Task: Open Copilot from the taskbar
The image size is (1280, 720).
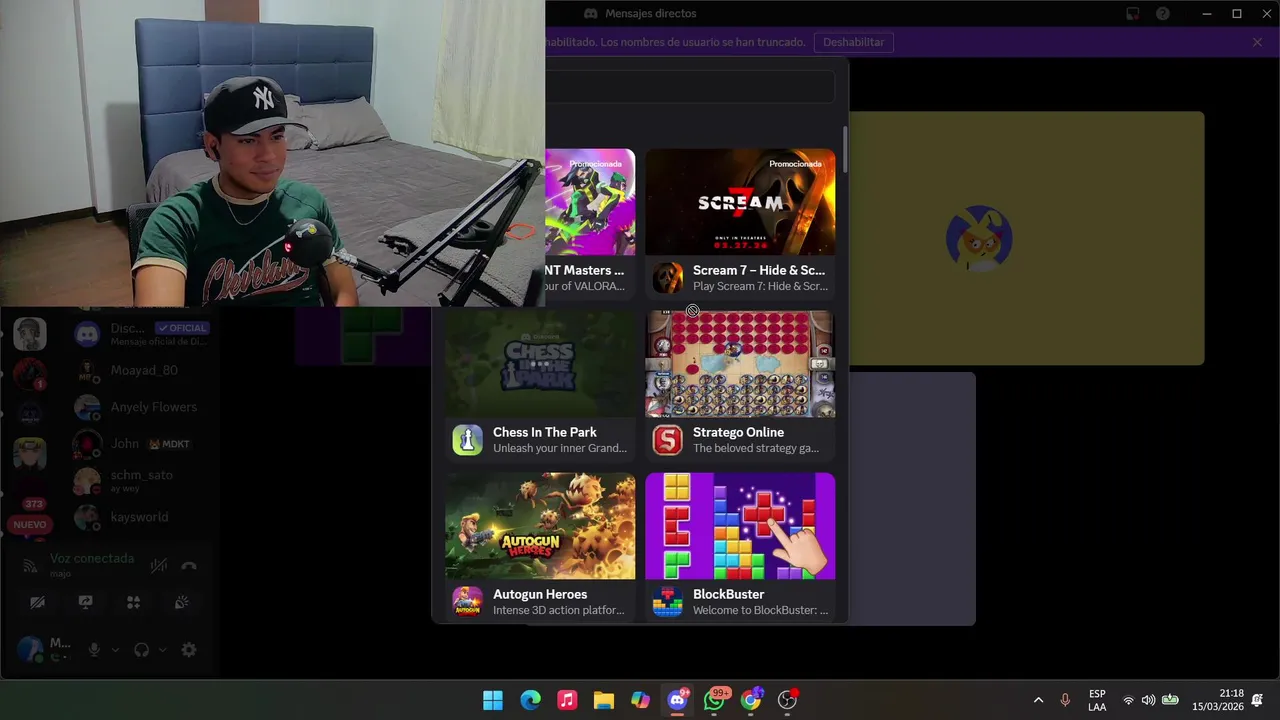Action: [x=641, y=700]
